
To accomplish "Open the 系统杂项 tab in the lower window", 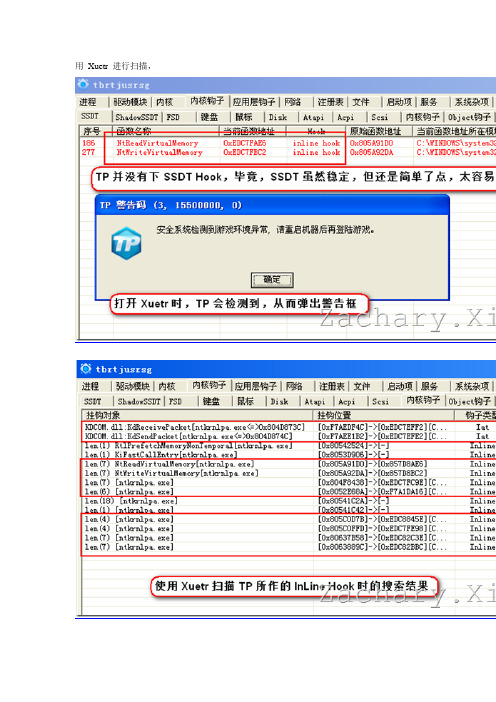I will [x=472, y=386].
